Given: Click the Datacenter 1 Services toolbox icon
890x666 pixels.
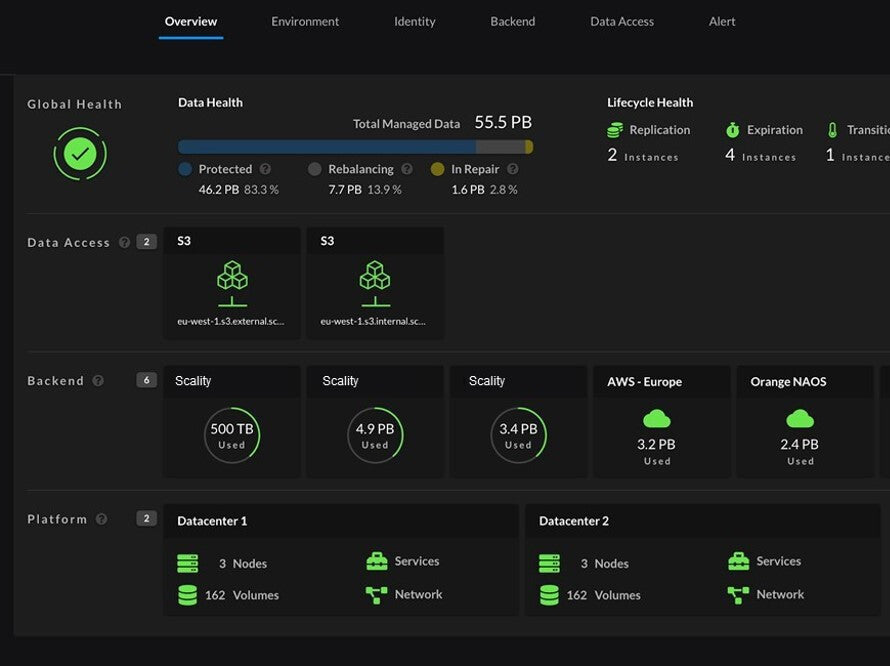Looking at the screenshot, I should tap(377, 562).
